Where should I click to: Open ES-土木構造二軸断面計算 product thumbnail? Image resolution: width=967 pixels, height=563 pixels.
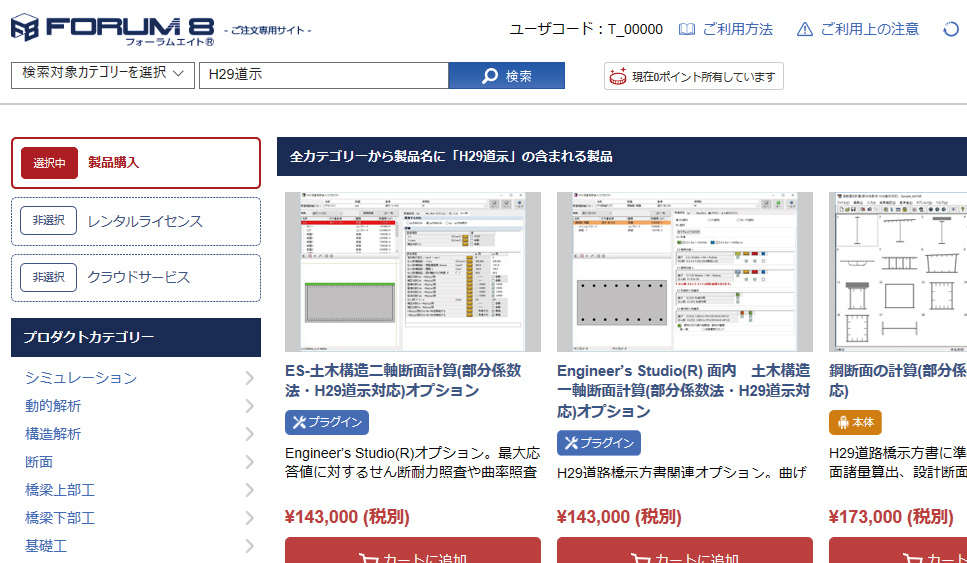pos(413,271)
